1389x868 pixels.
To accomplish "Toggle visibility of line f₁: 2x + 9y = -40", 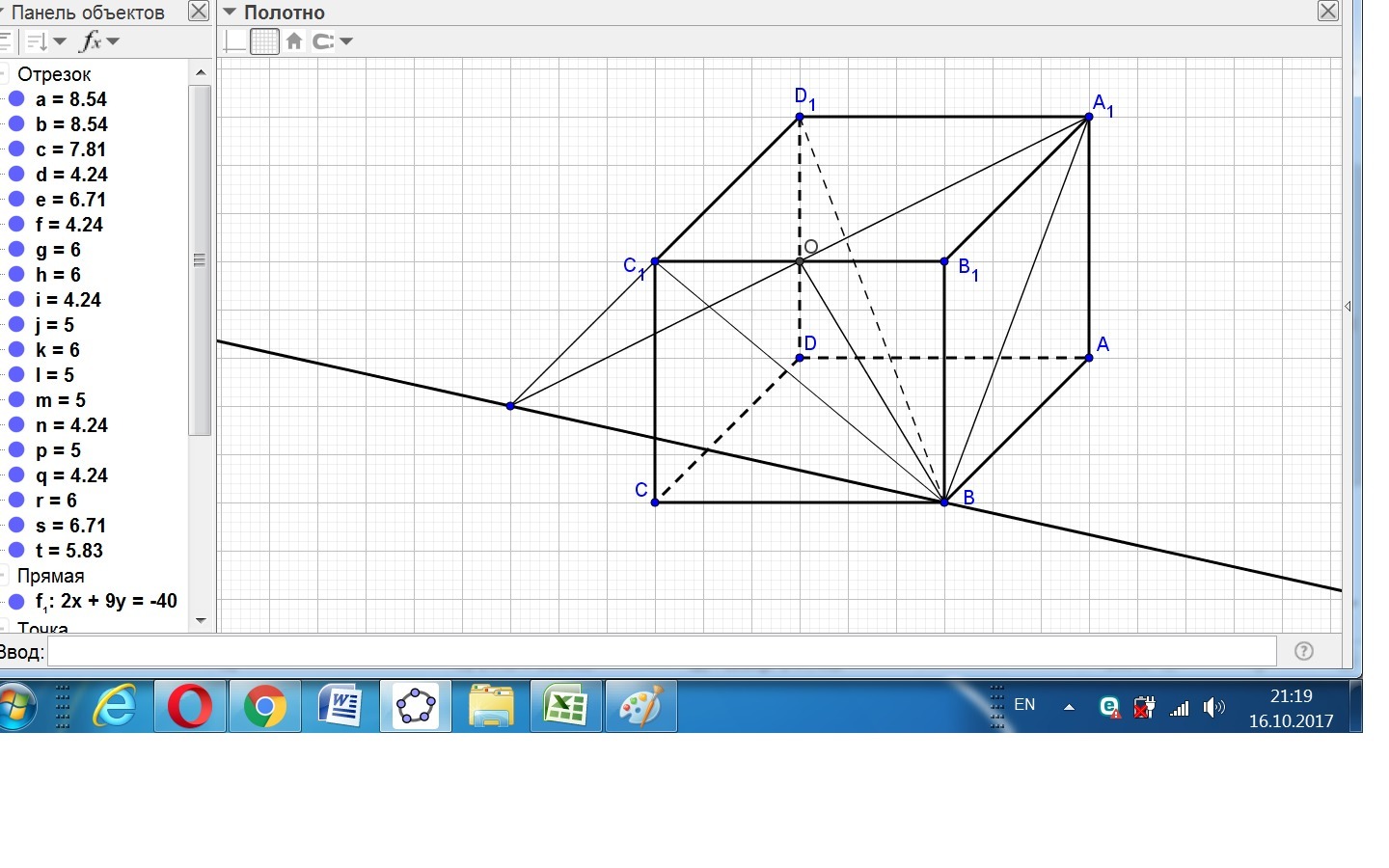I will tap(16, 601).
